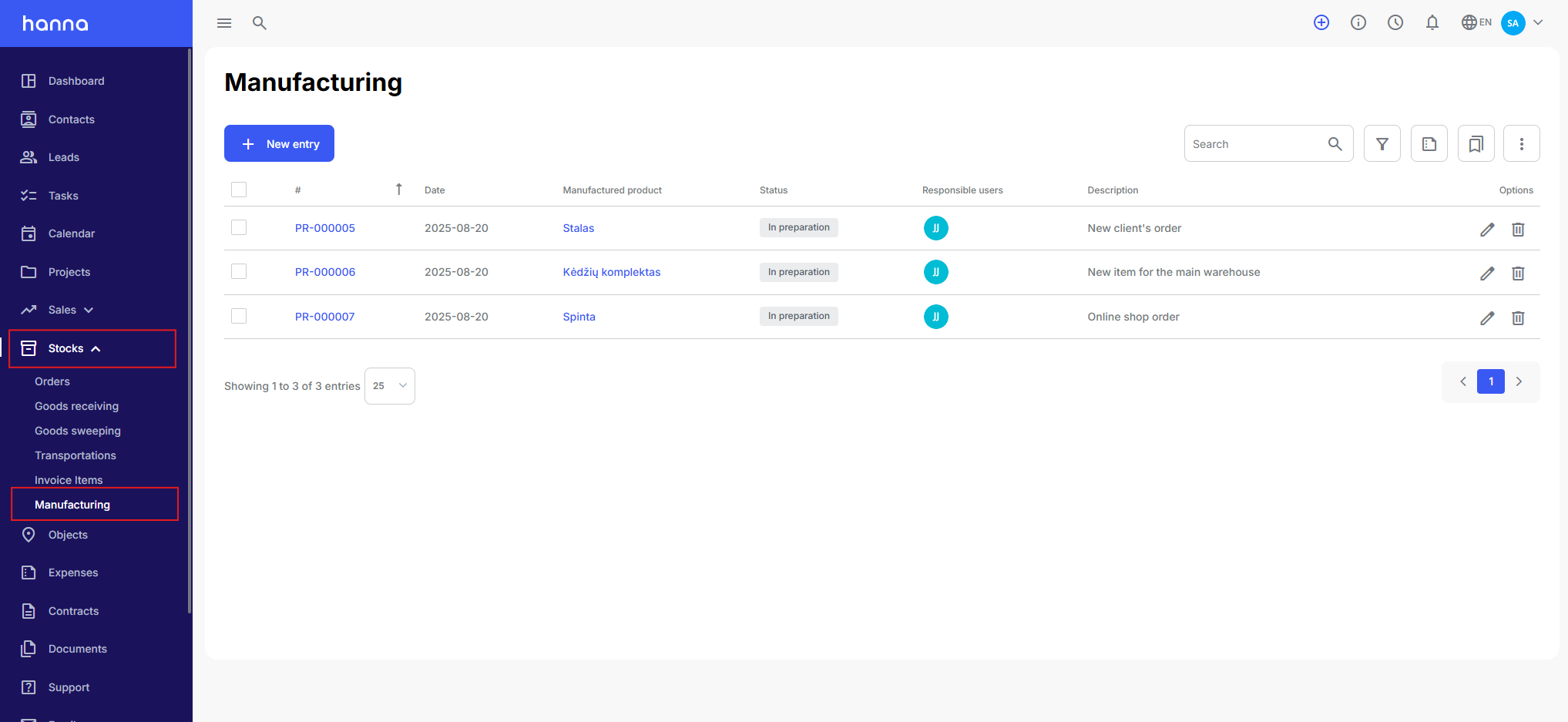
Task: Open the filter funnel button
Action: pyautogui.click(x=1382, y=143)
